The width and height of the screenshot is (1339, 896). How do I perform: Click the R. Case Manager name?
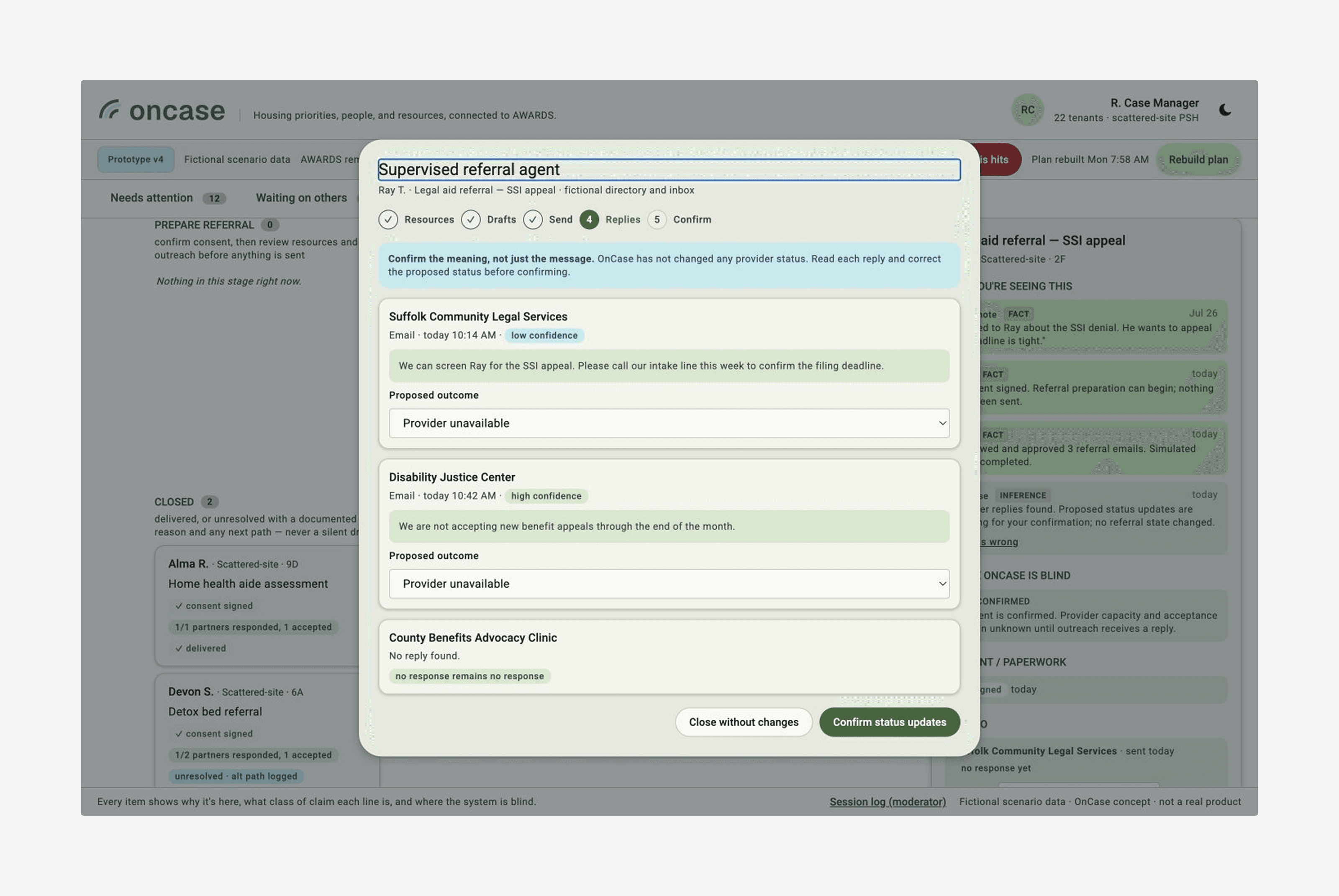[x=1154, y=103]
